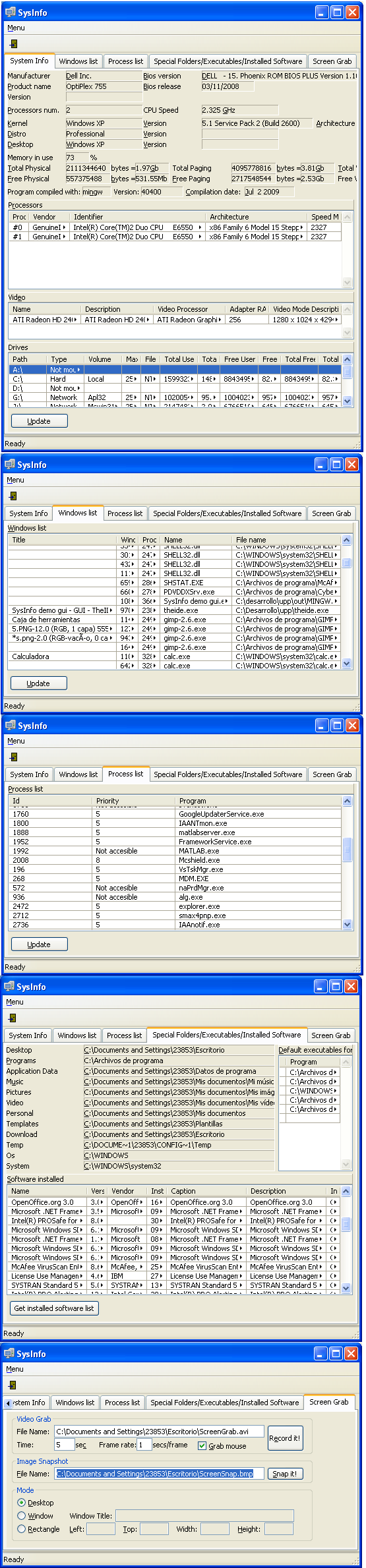Select the C:\ Hard drive row

click(x=175, y=379)
